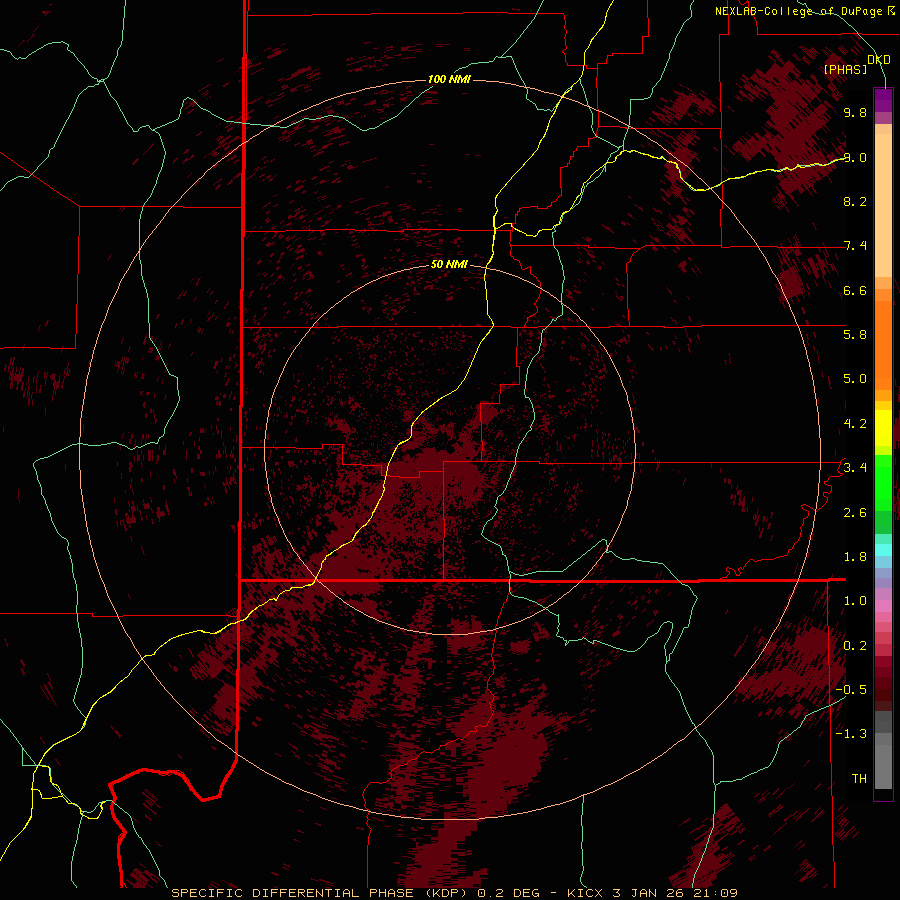Click the 5.8 value on color scale
The width and height of the screenshot is (900, 900).
tap(855, 335)
